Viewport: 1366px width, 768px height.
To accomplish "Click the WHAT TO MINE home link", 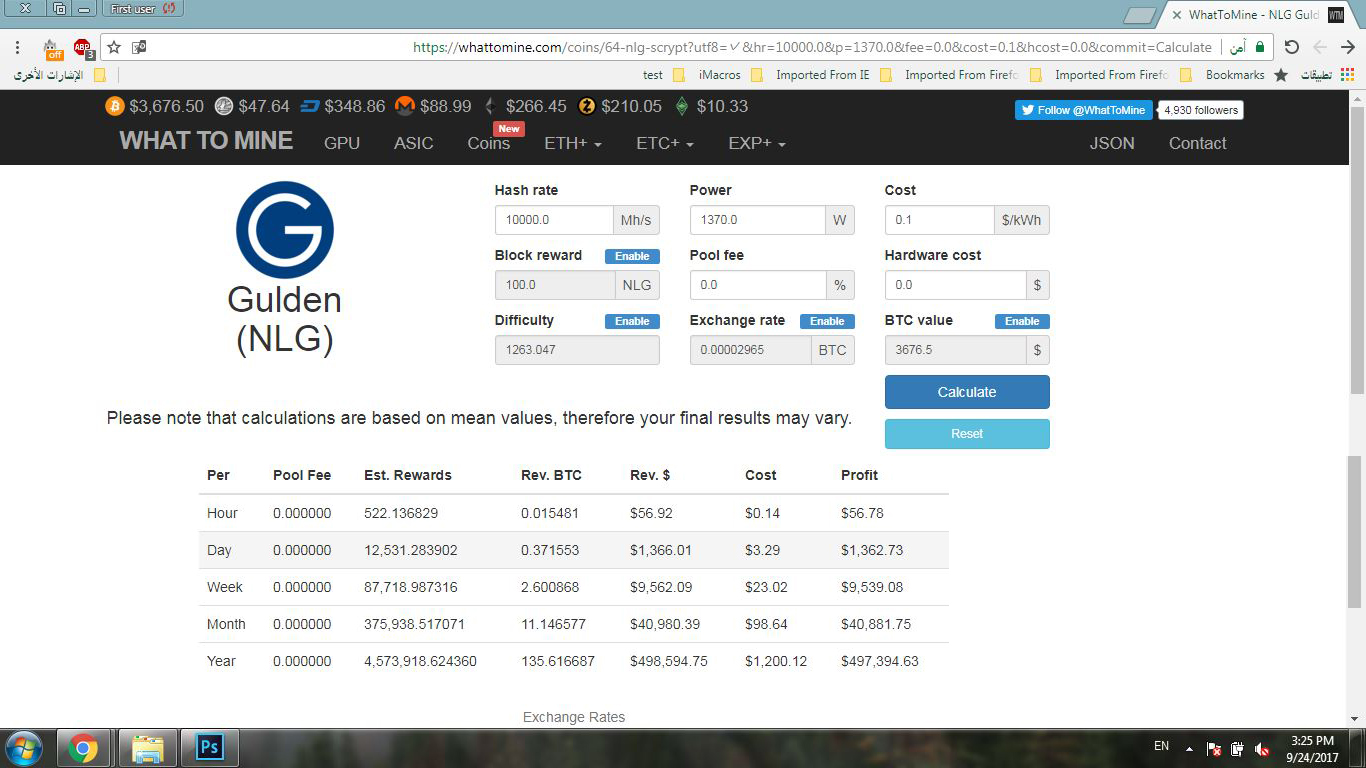I will [206, 141].
